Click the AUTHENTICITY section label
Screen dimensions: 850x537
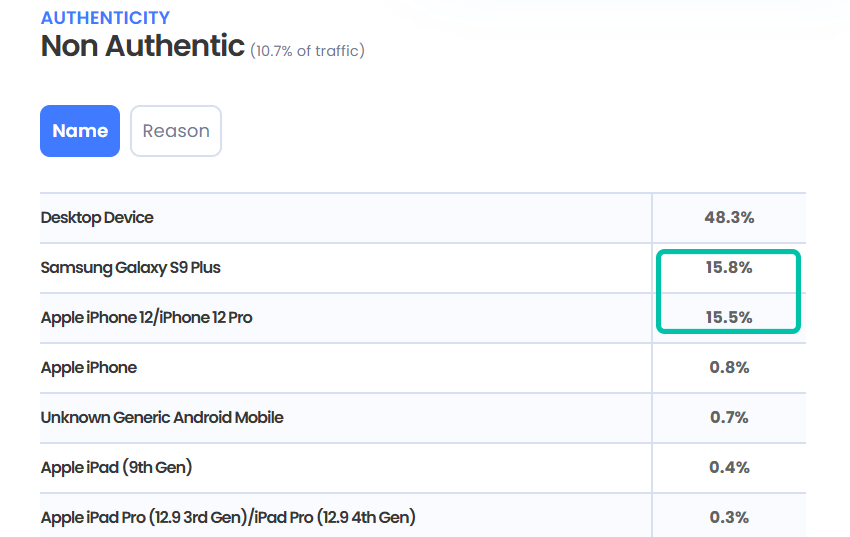point(105,18)
